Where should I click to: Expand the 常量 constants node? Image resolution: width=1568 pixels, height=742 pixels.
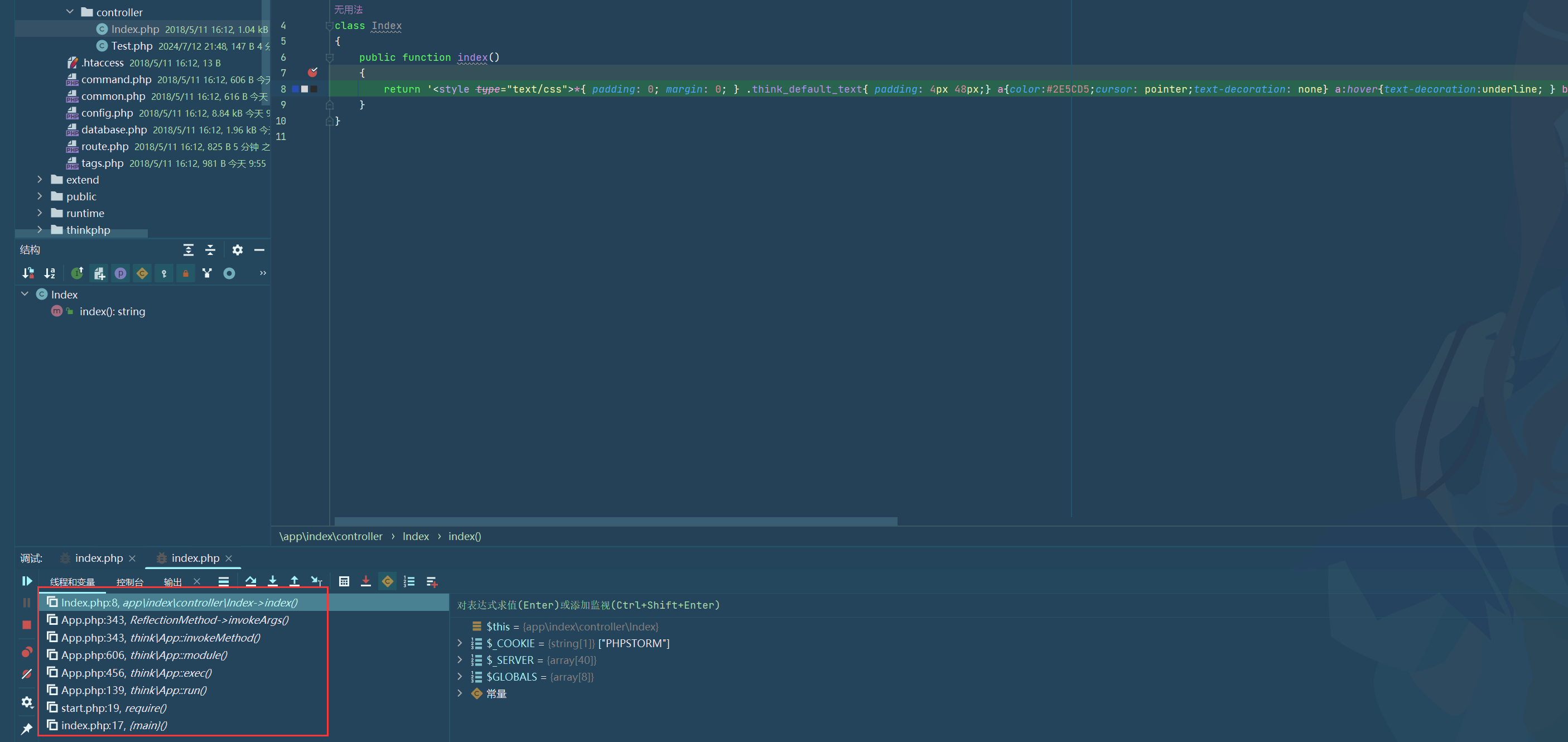(x=460, y=693)
